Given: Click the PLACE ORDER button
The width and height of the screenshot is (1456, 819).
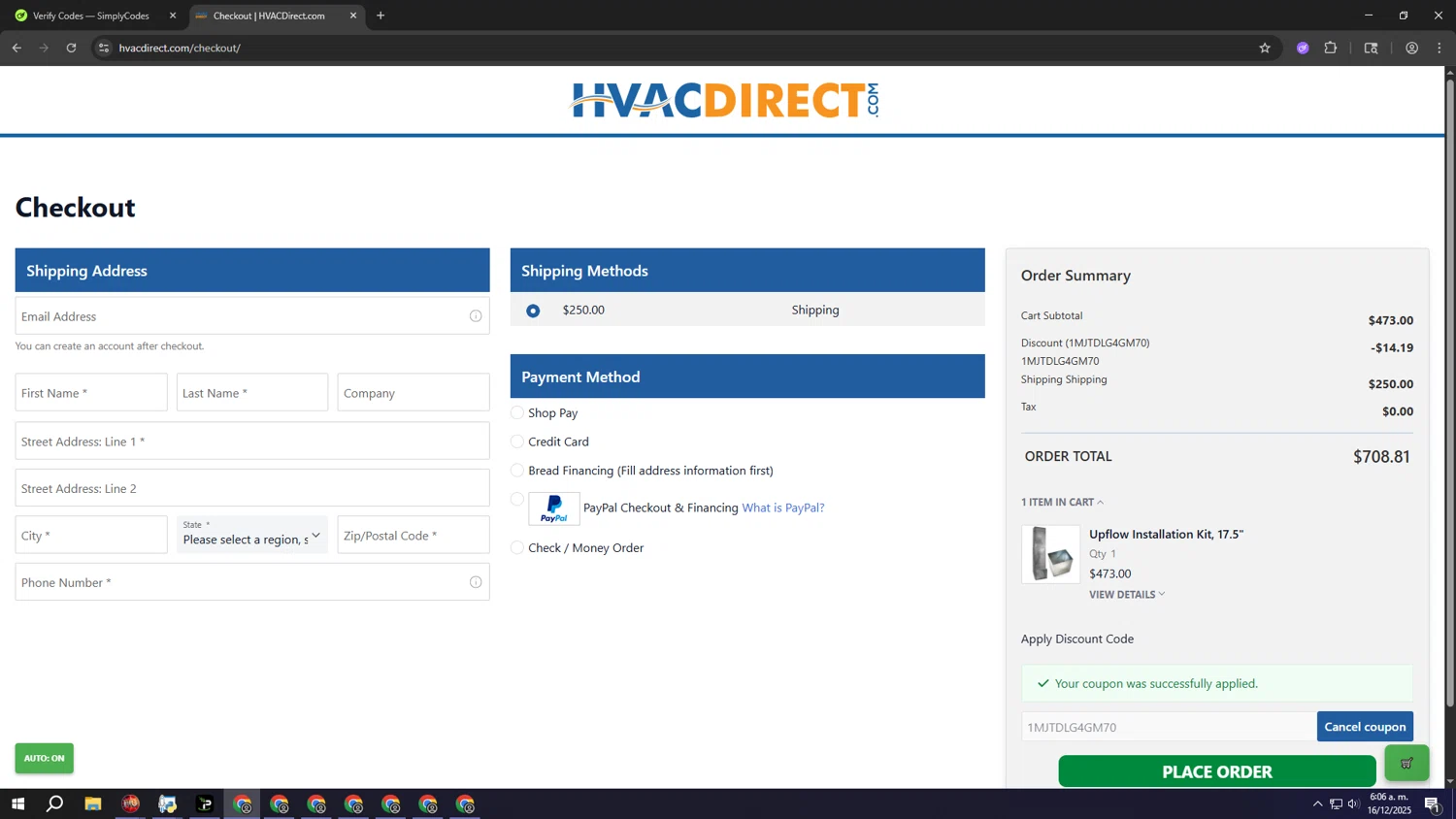Looking at the screenshot, I should (x=1217, y=771).
